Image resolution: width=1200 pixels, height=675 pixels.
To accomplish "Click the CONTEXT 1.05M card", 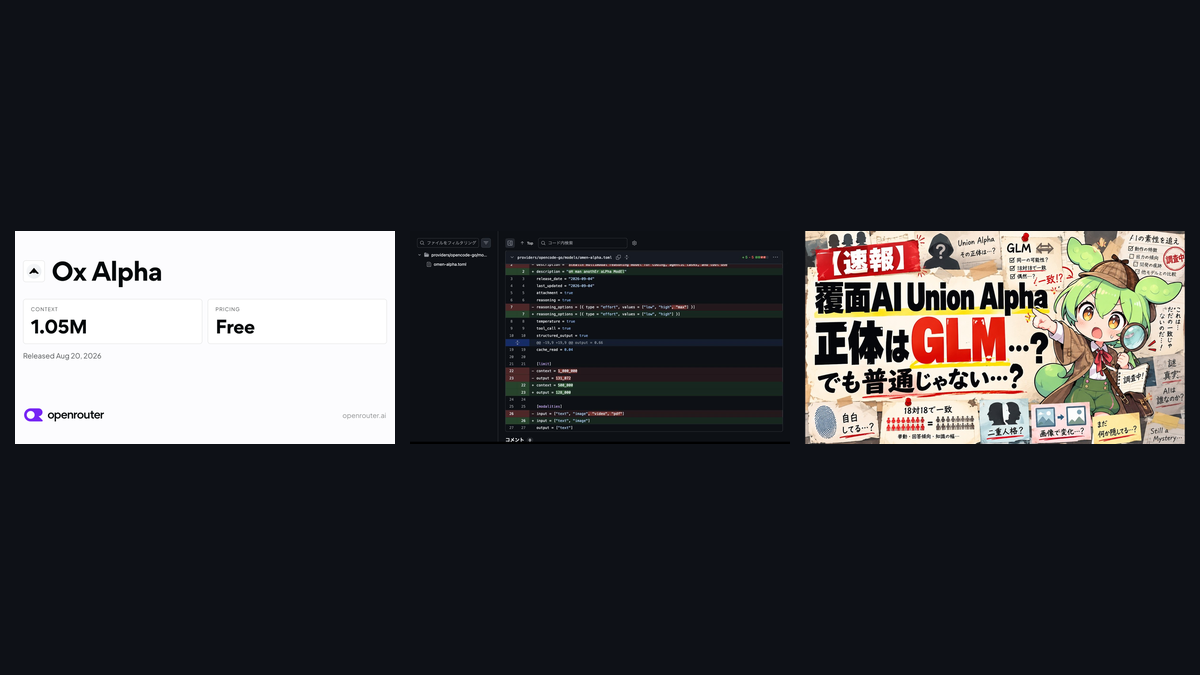I will (x=112, y=321).
